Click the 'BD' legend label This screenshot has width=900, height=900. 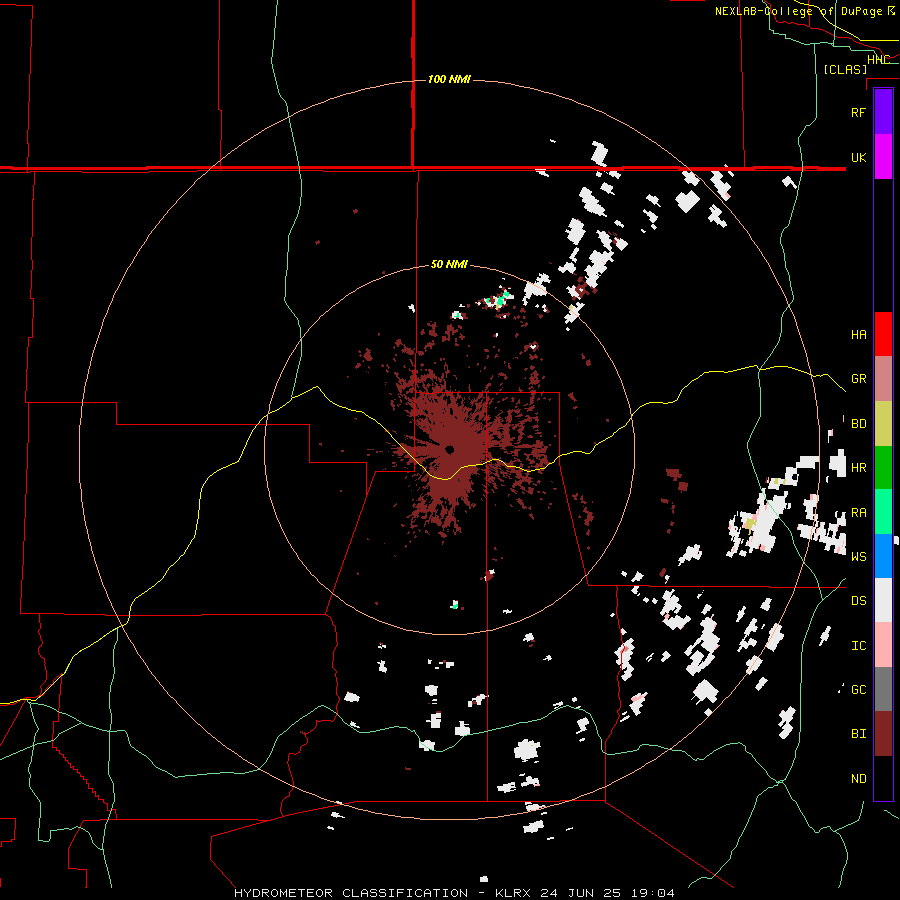pos(858,424)
